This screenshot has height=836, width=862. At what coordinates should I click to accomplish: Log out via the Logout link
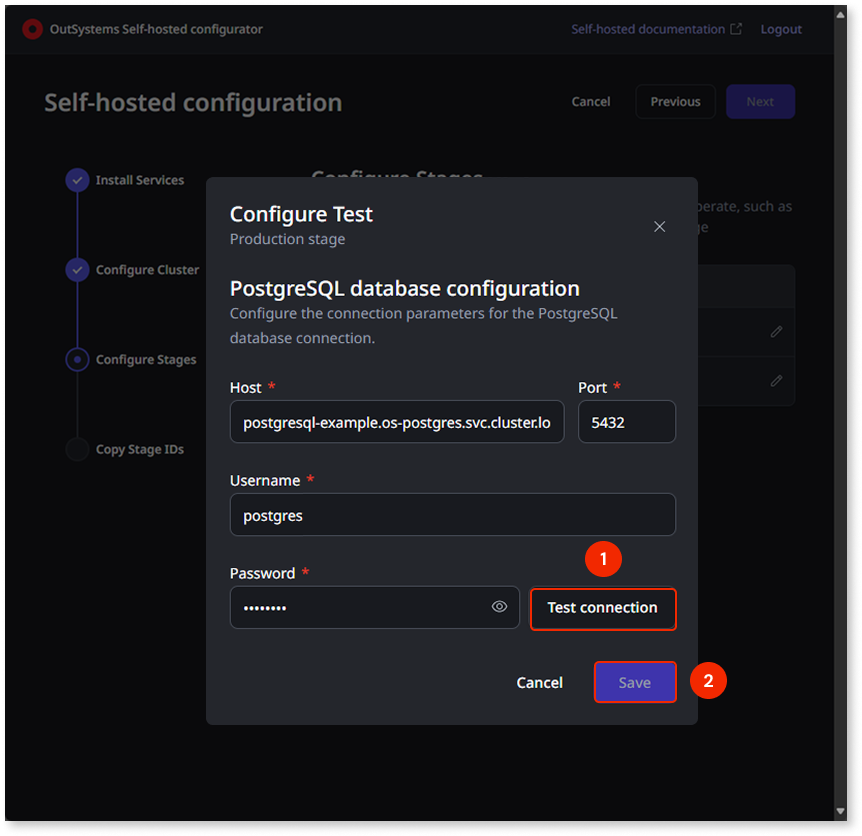pos(781,30)
